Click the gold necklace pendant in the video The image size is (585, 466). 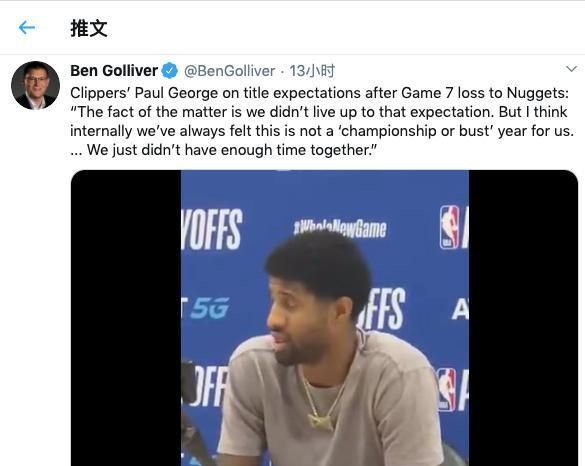tap(321, 421)
